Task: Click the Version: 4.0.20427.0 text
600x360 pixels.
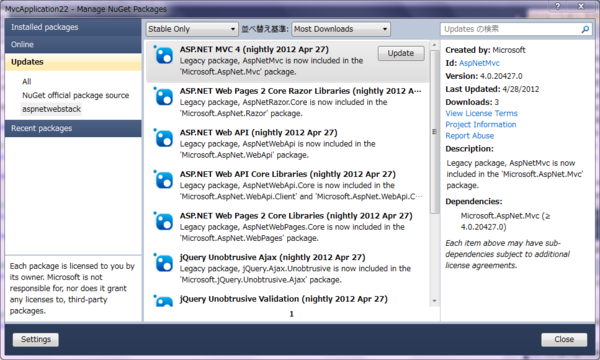Action: (x=484, y=76)
